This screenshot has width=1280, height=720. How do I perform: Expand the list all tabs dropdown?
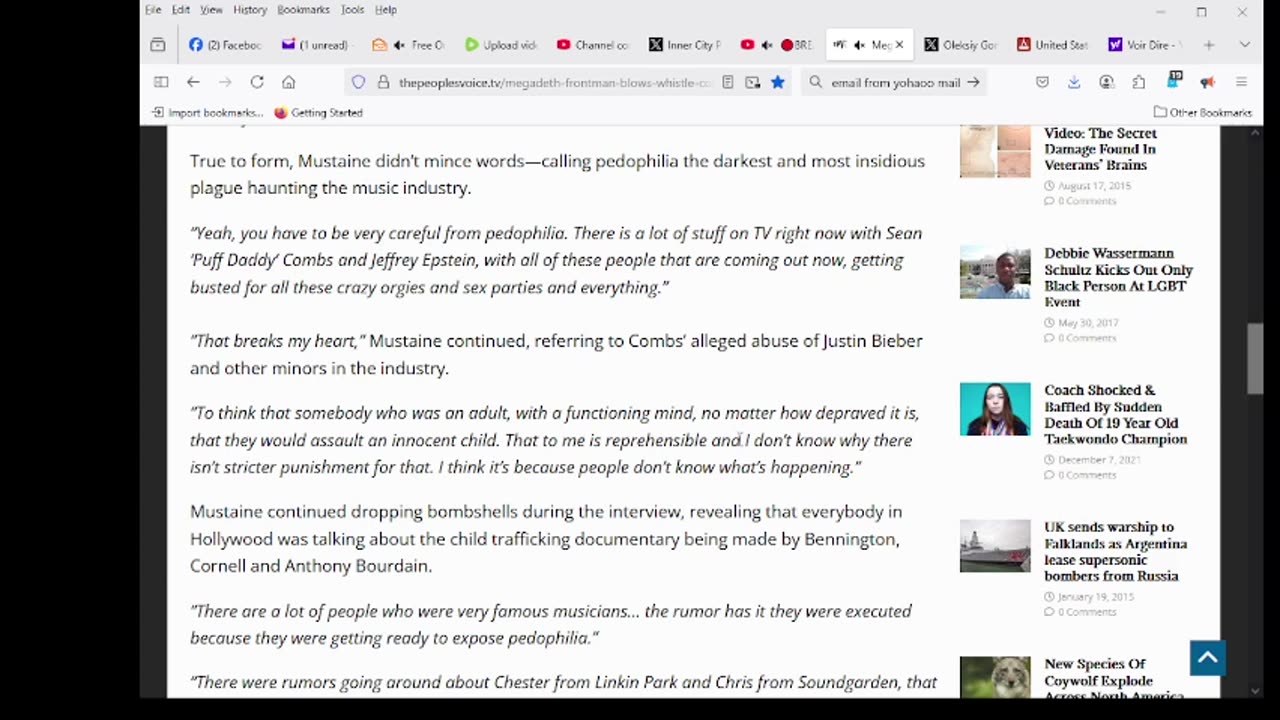[1244, 45]
